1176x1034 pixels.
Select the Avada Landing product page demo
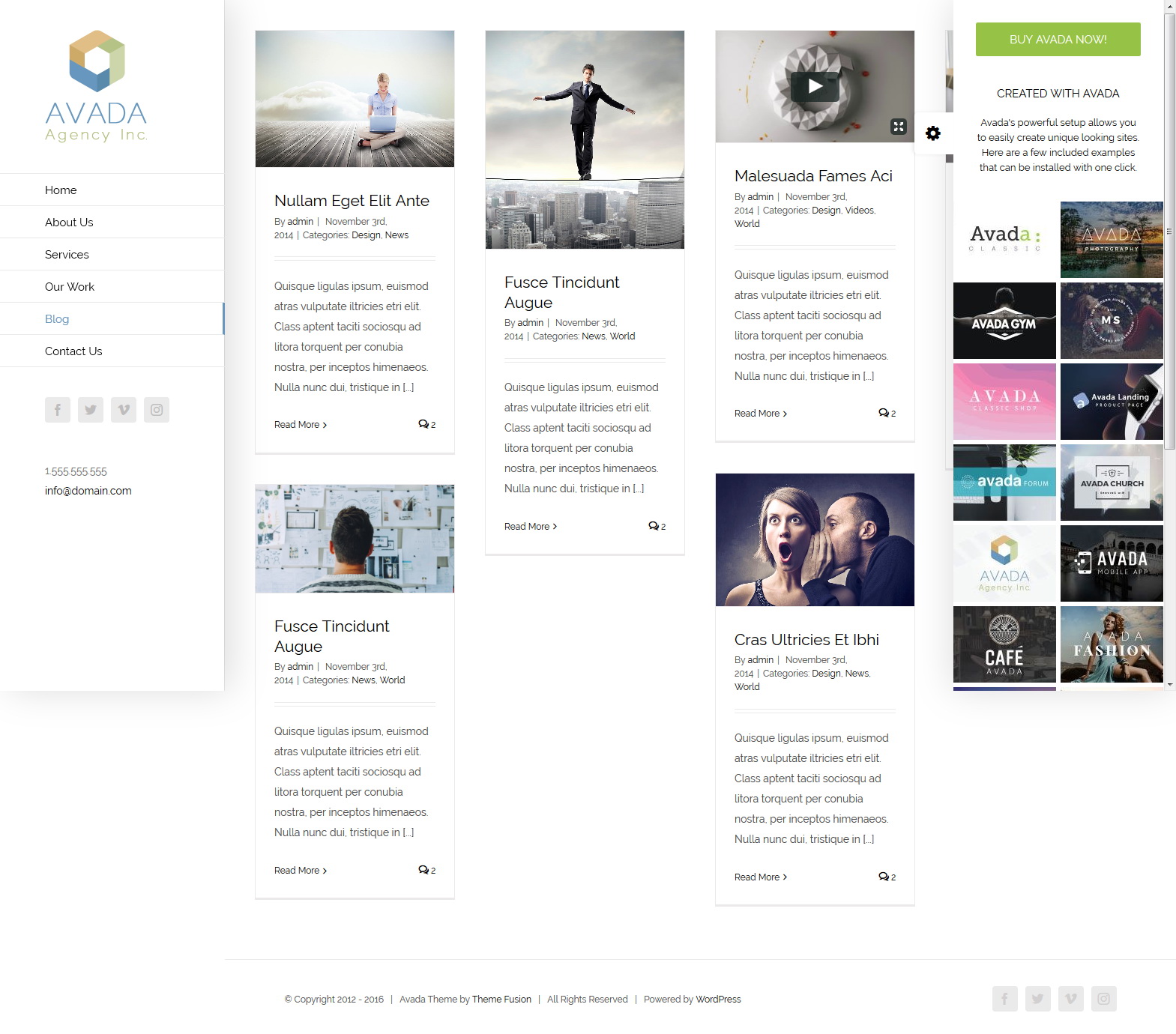click(1112, 402)
